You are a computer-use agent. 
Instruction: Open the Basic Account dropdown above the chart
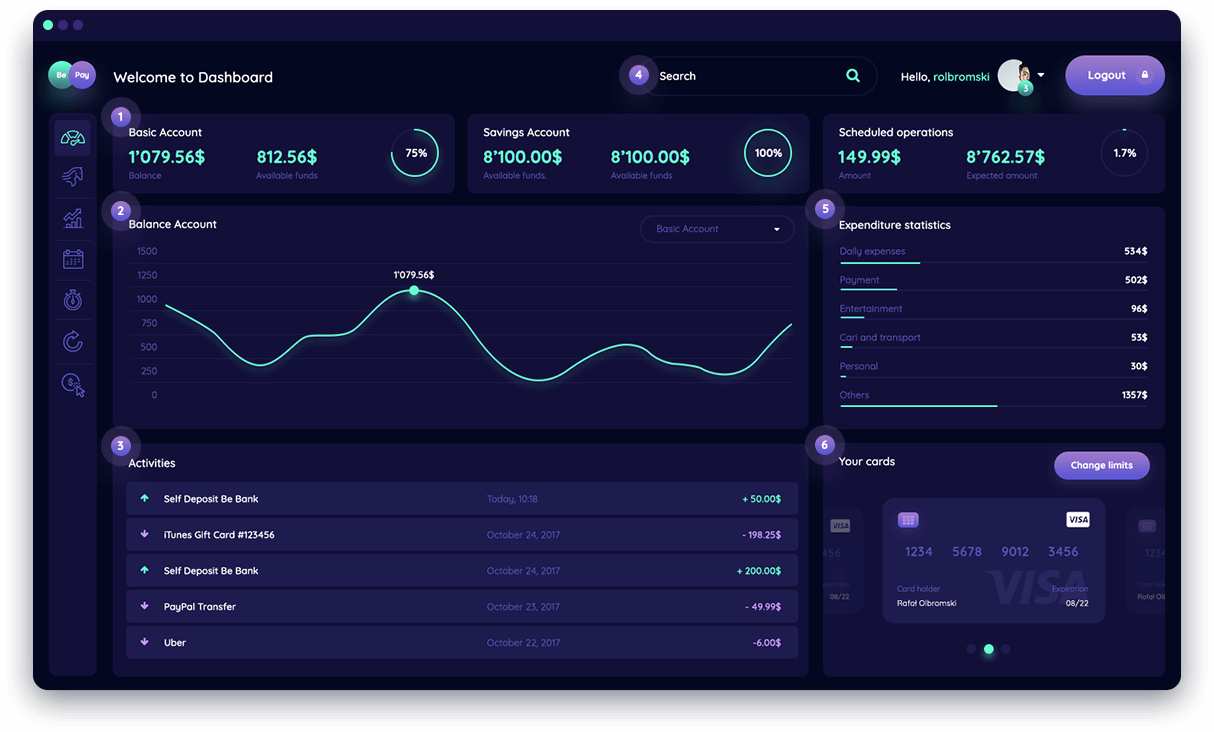(x=716, y=229)
